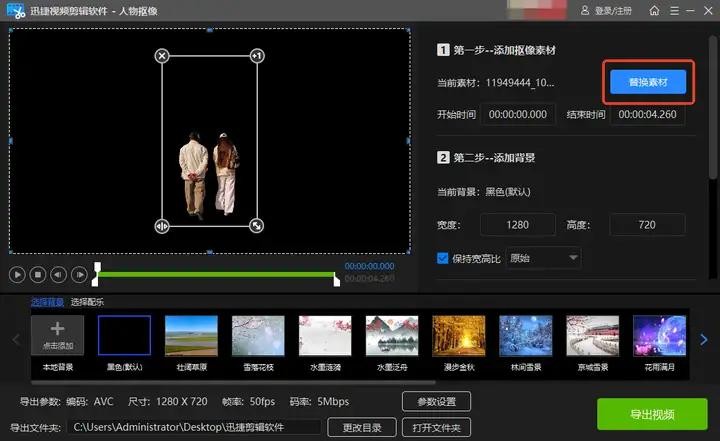
Task: Go to home via the house icon
Action: click(654, 10)
